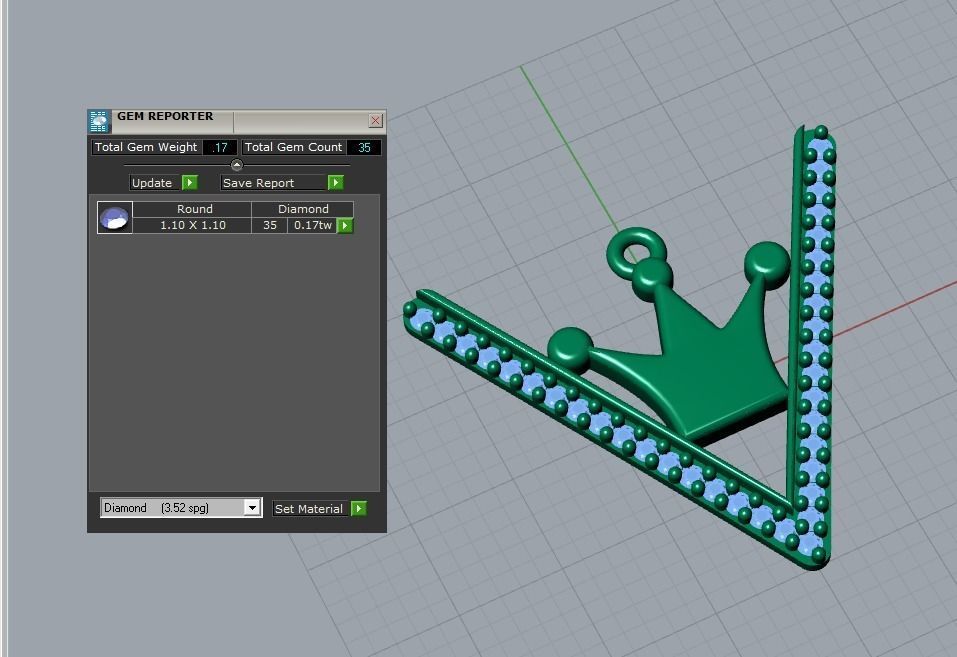Image resolution: width=957 pixels, height=657 pixels.
Task: Click the green arrow beside Save Report
Action: tap(336, 183)
